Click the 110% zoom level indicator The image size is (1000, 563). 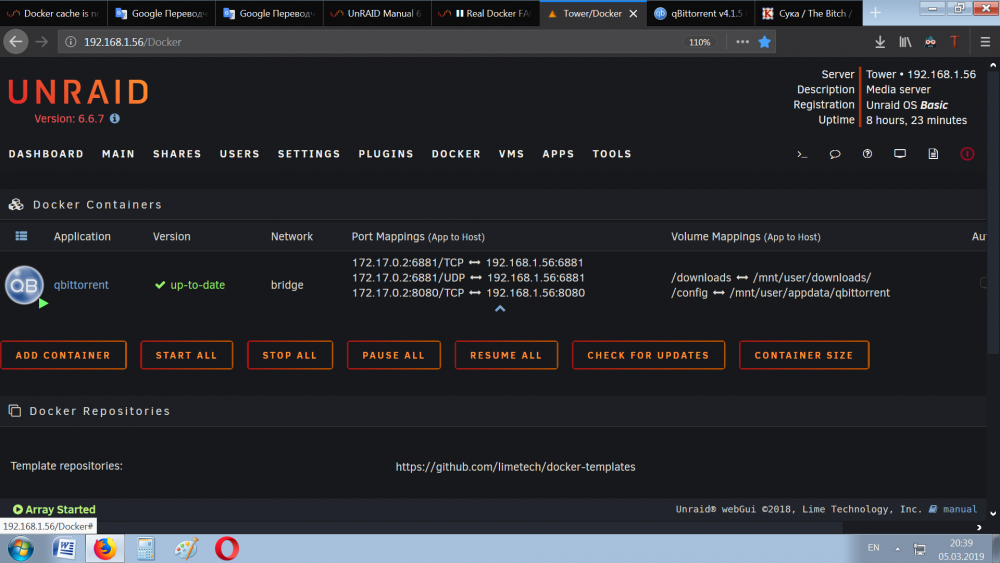point(700,42)
